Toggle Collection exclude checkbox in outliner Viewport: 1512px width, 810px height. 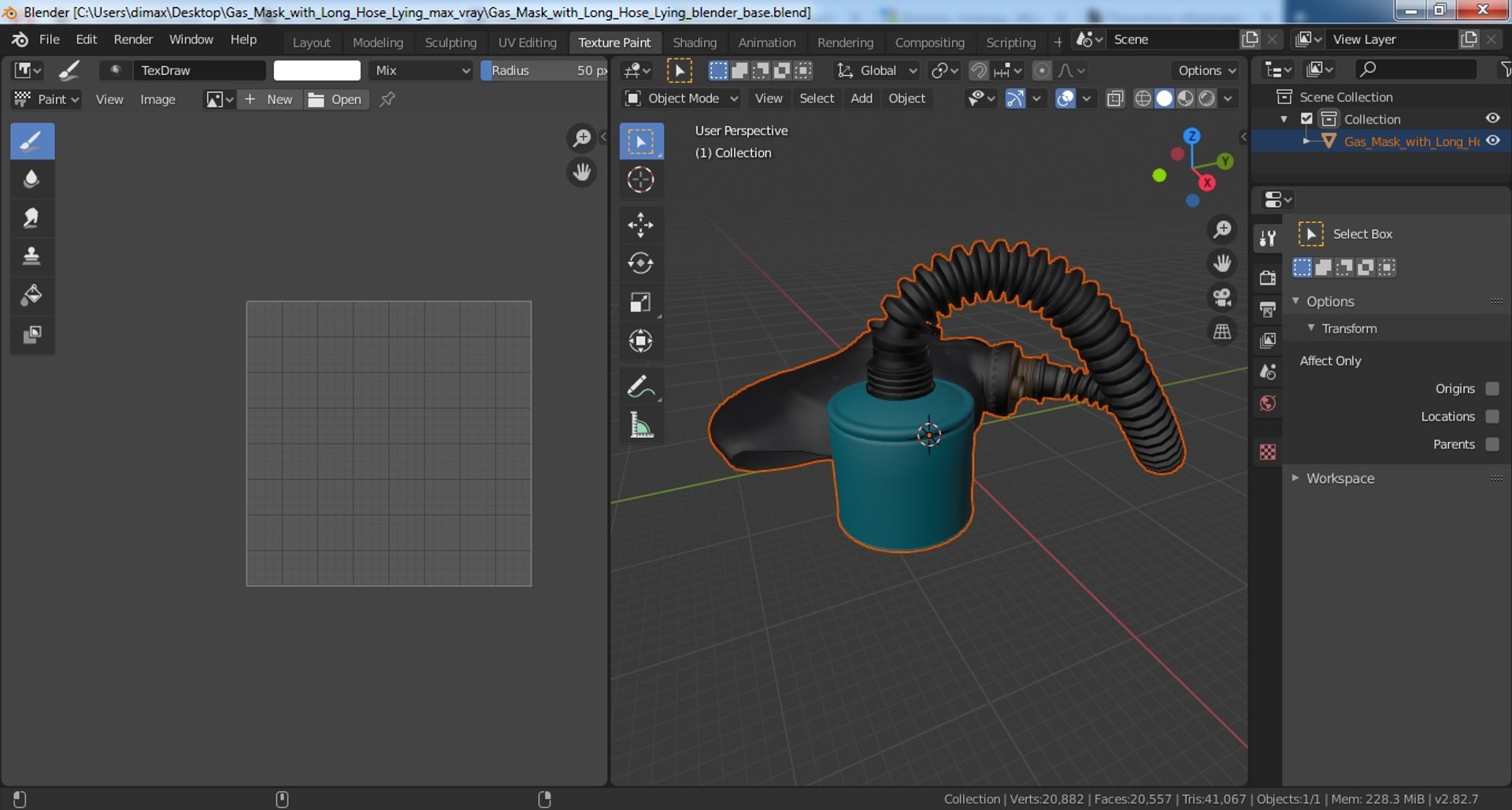(1307, 119)
